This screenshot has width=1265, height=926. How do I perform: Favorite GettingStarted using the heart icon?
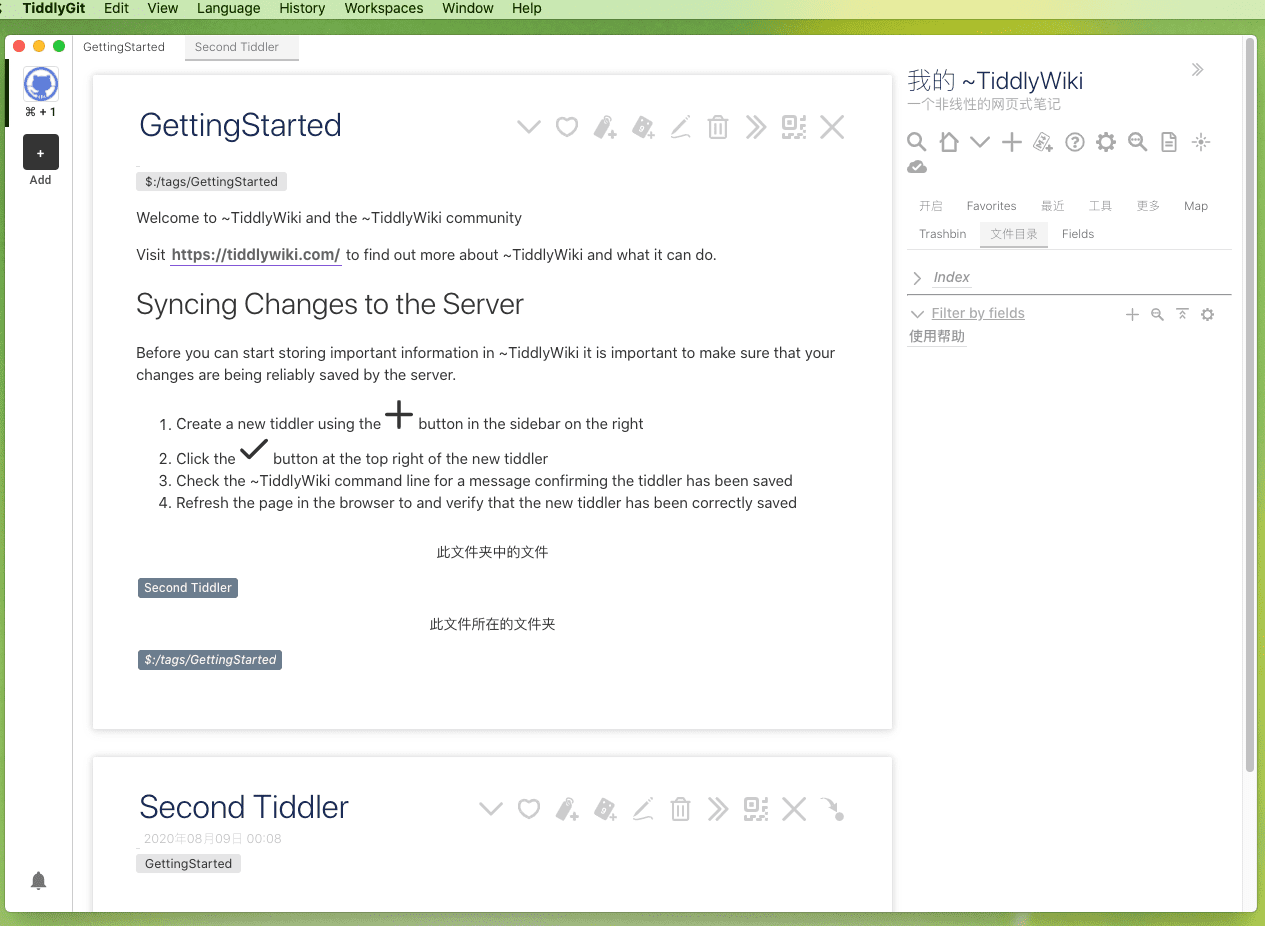tap(567, 127)
